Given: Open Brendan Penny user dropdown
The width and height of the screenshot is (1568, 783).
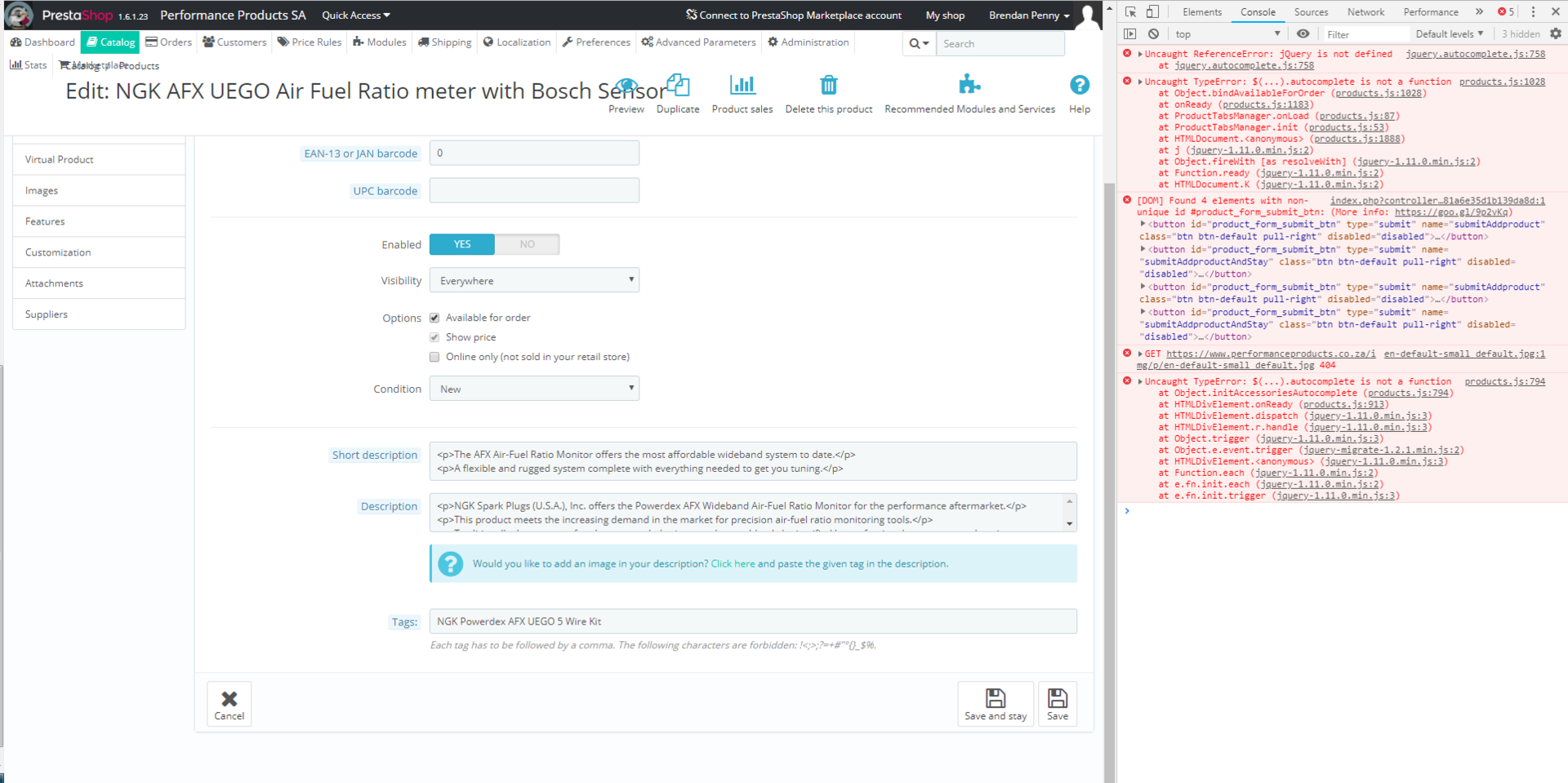Looking at the screenshot, I should point(1029,16).
